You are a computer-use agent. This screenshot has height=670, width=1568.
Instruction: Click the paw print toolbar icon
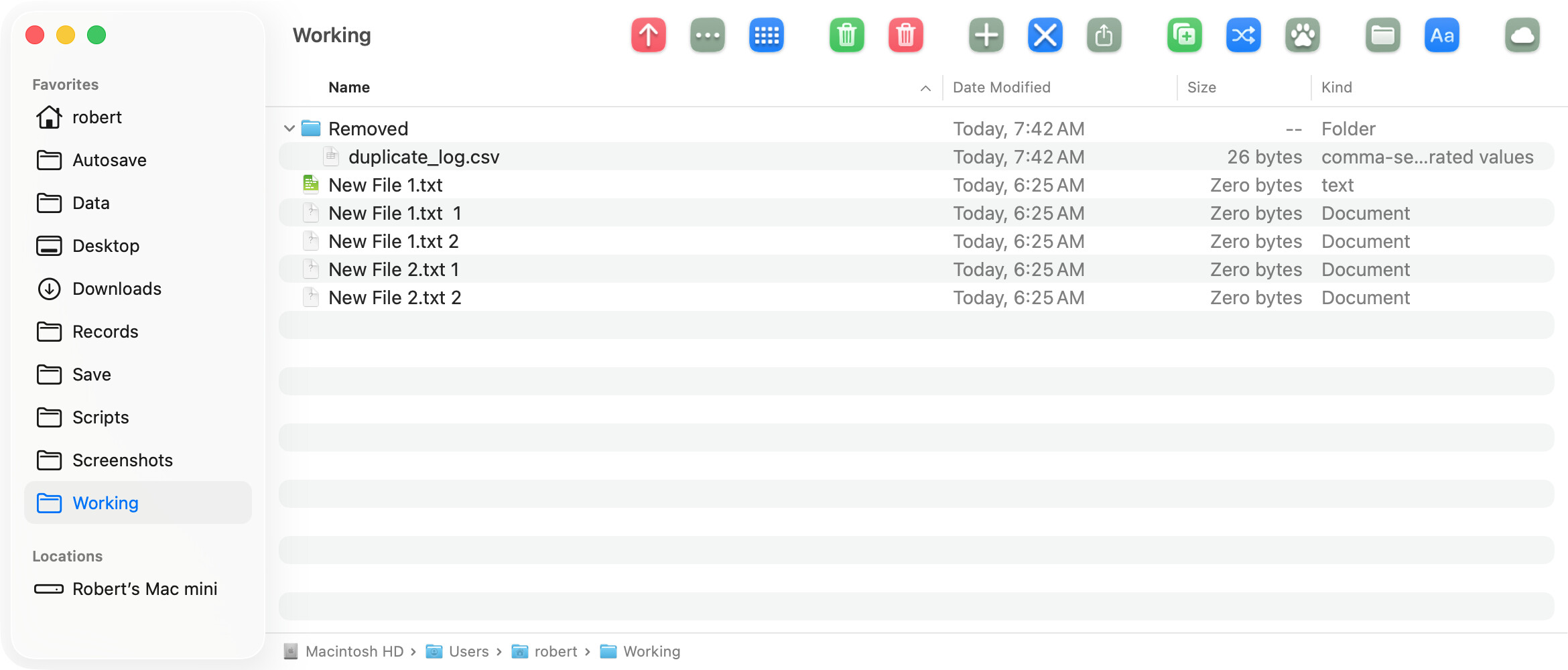click(1302, 35)
